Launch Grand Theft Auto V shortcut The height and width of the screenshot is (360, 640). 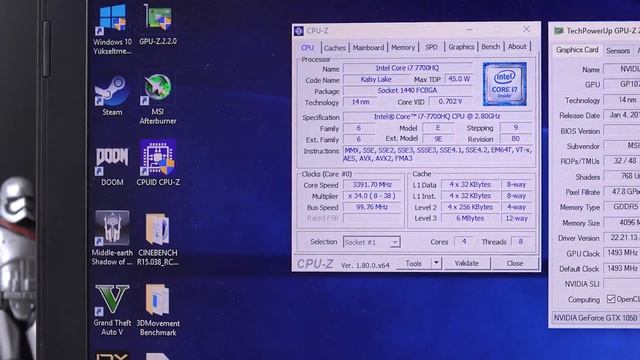(x=112, y=310)
